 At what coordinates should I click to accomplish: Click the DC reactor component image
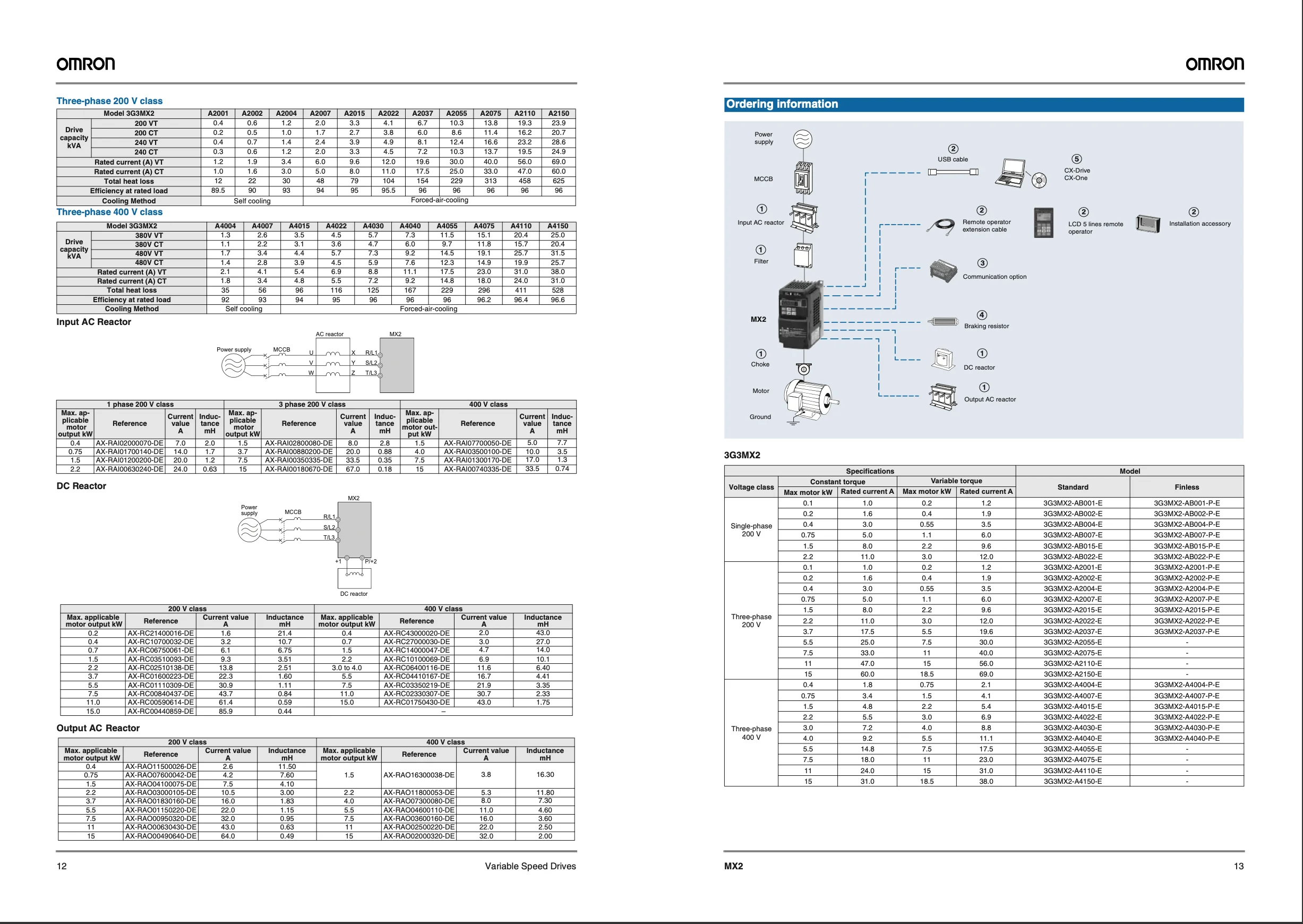click(944, 360)
